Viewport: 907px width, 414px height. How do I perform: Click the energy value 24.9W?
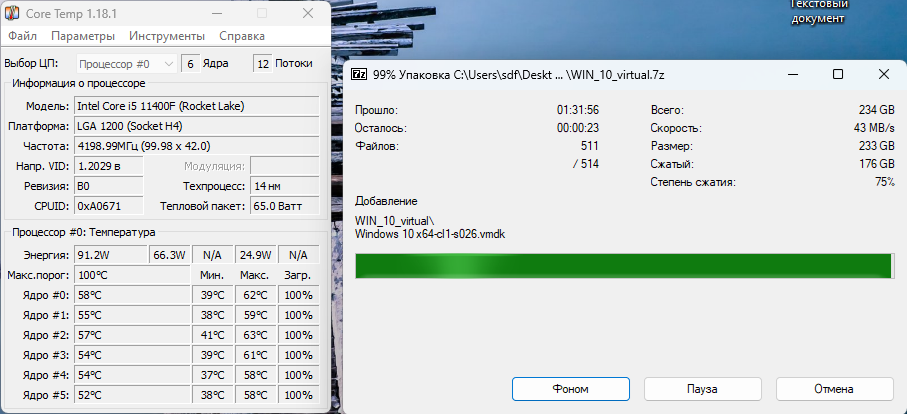pos(256,255)
